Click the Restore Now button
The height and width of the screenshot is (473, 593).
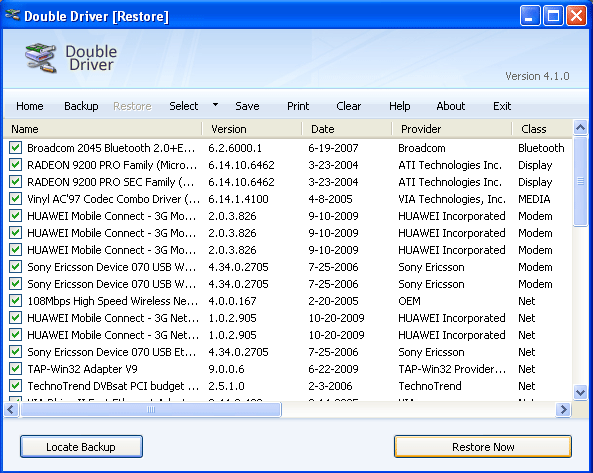[483, 447]
